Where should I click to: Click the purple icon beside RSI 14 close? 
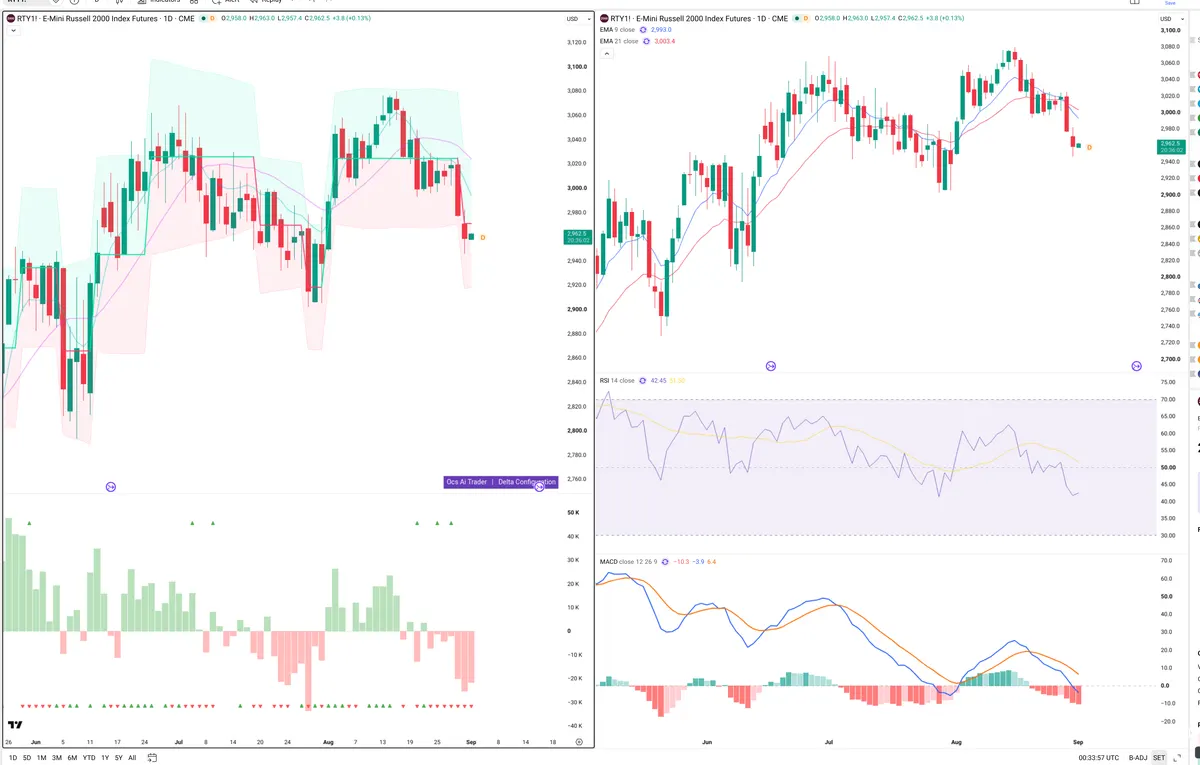point(643,381)
